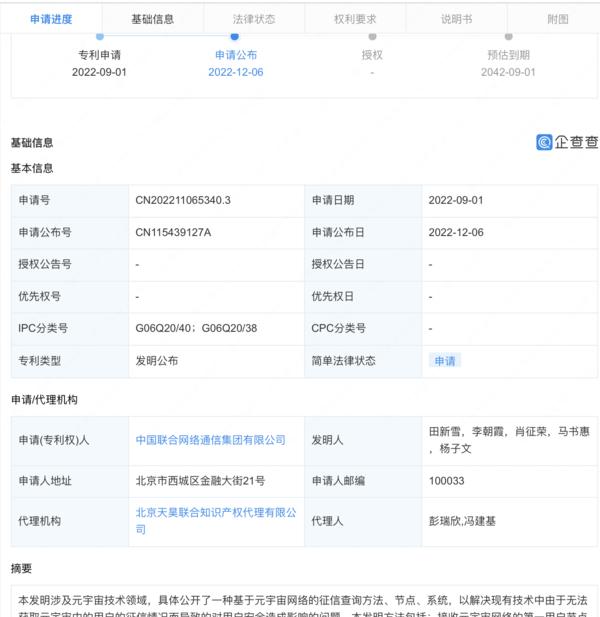Select the 申请公布日 value 2022-12-06
Screen dimensions: 600x617
456,232
